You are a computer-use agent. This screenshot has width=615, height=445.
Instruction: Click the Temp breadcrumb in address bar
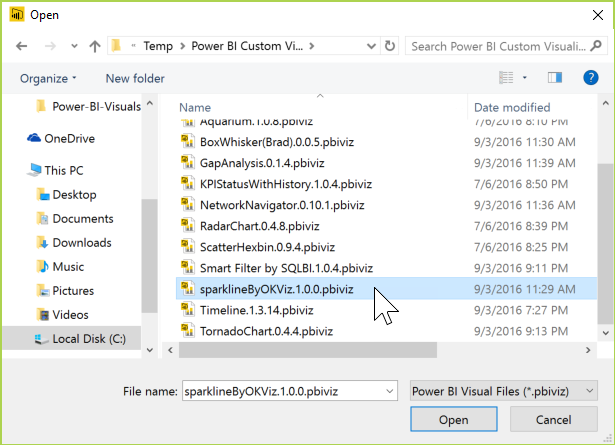[158, 46]
